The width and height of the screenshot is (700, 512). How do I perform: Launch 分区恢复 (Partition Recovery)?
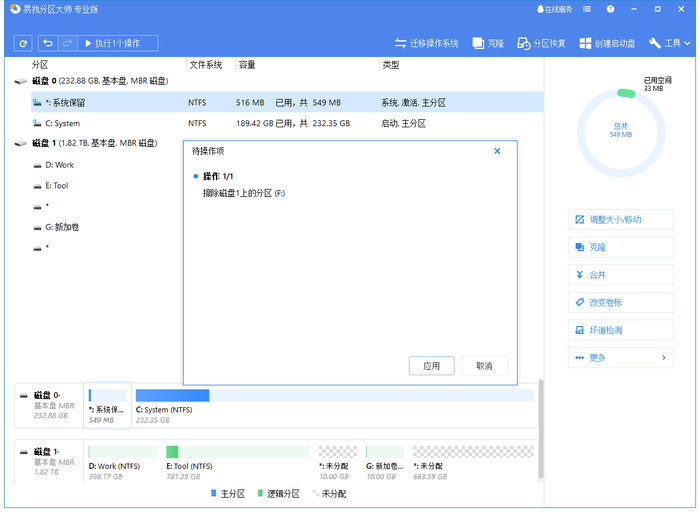pyautogui.click(x=542, y=44)
